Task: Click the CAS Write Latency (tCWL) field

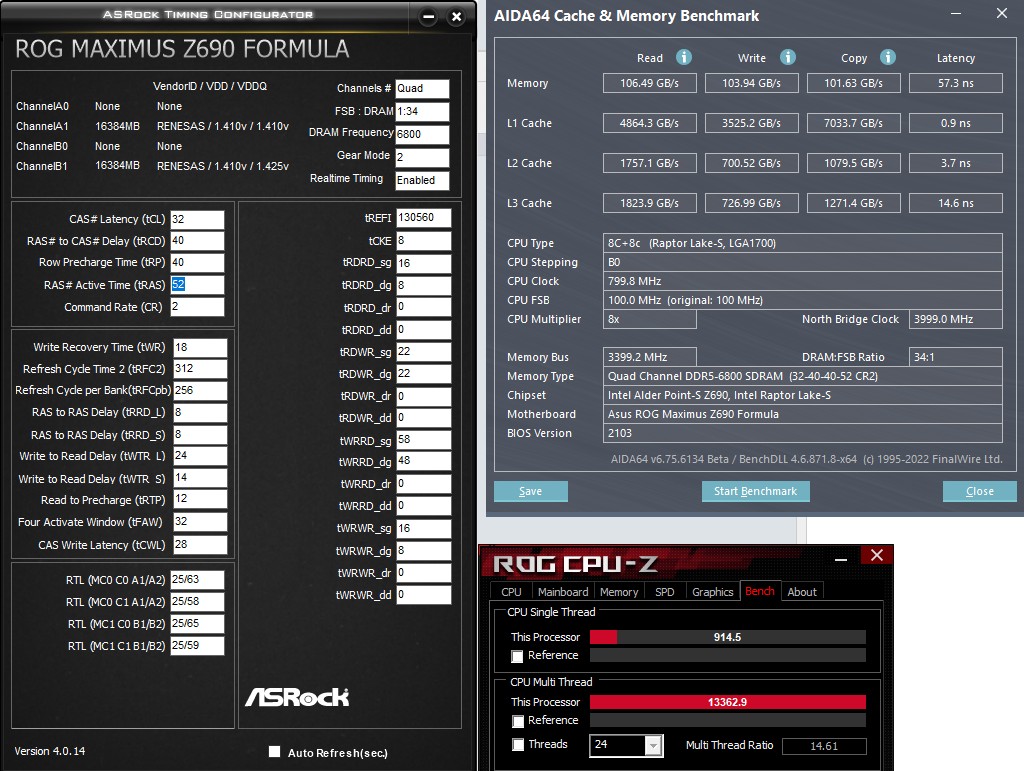Action: (x=200, y=544)
